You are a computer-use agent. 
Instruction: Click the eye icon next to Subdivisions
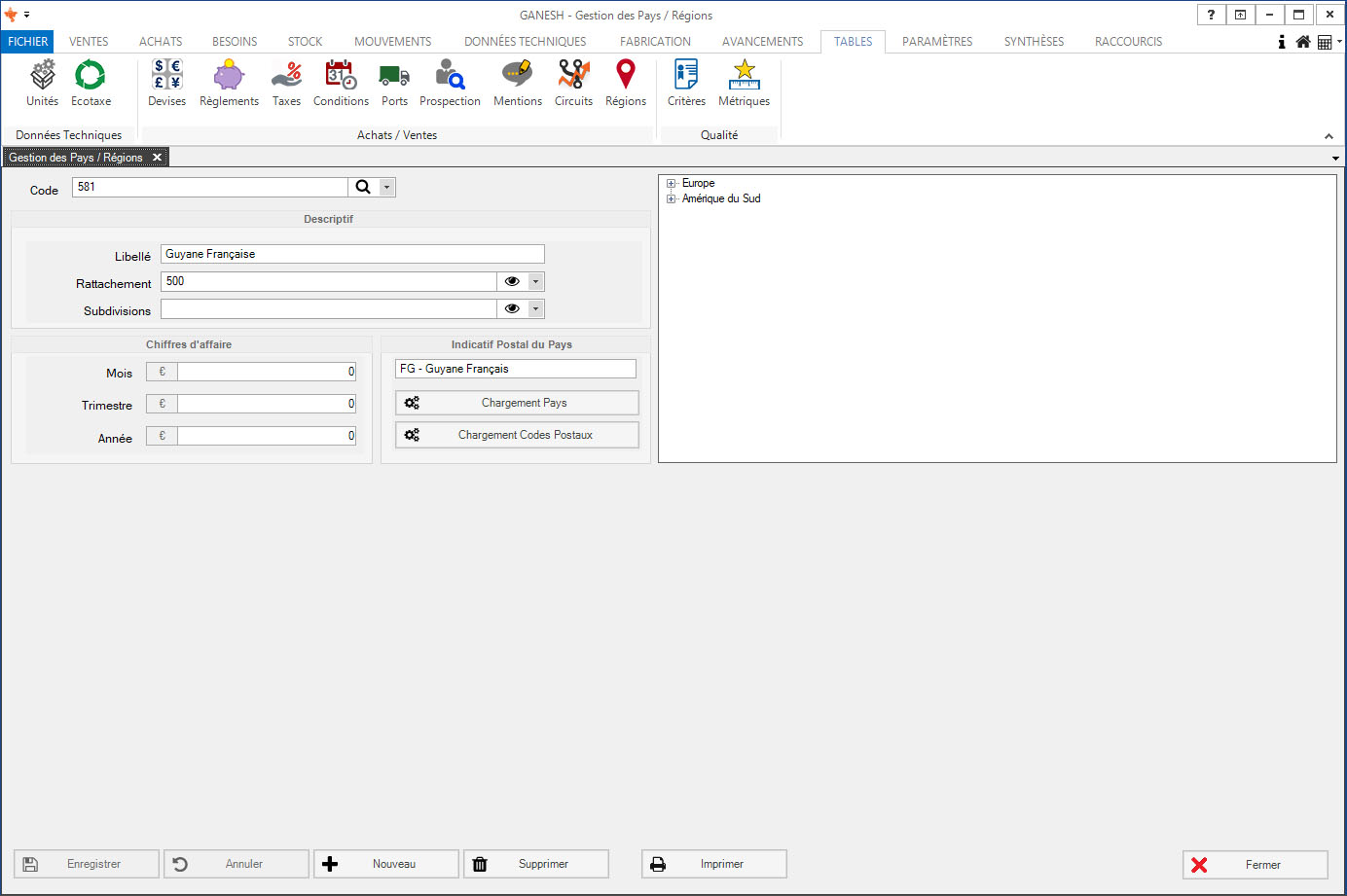(x=512, y=308)
